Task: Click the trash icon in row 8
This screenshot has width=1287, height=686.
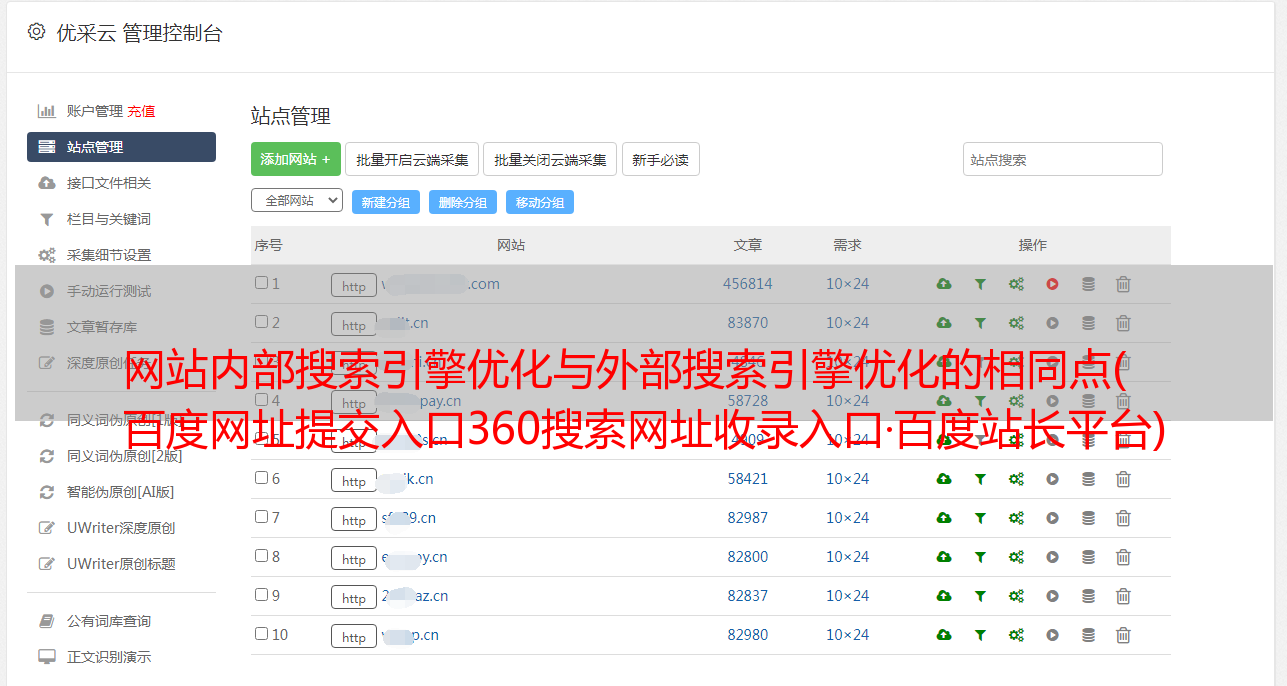Action: click(1123, 557)
